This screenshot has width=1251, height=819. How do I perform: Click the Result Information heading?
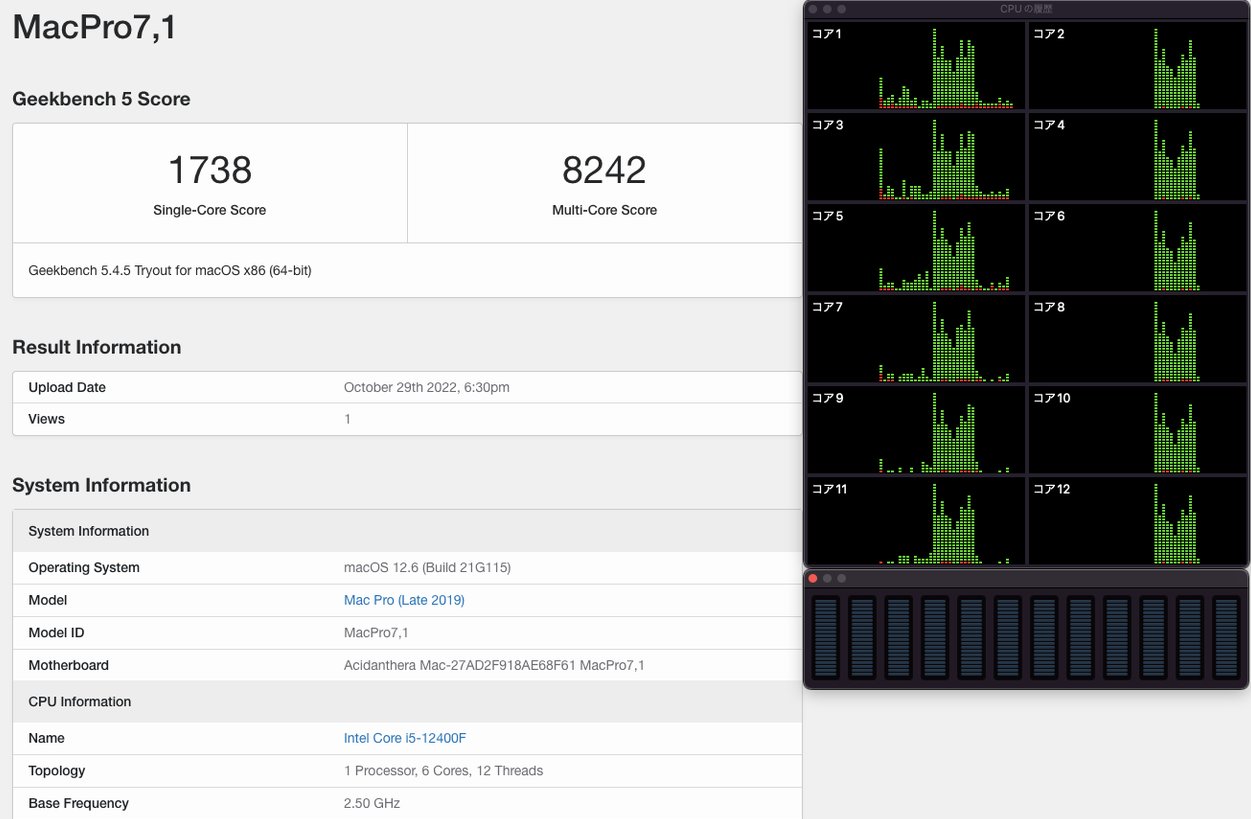point(97,347)
